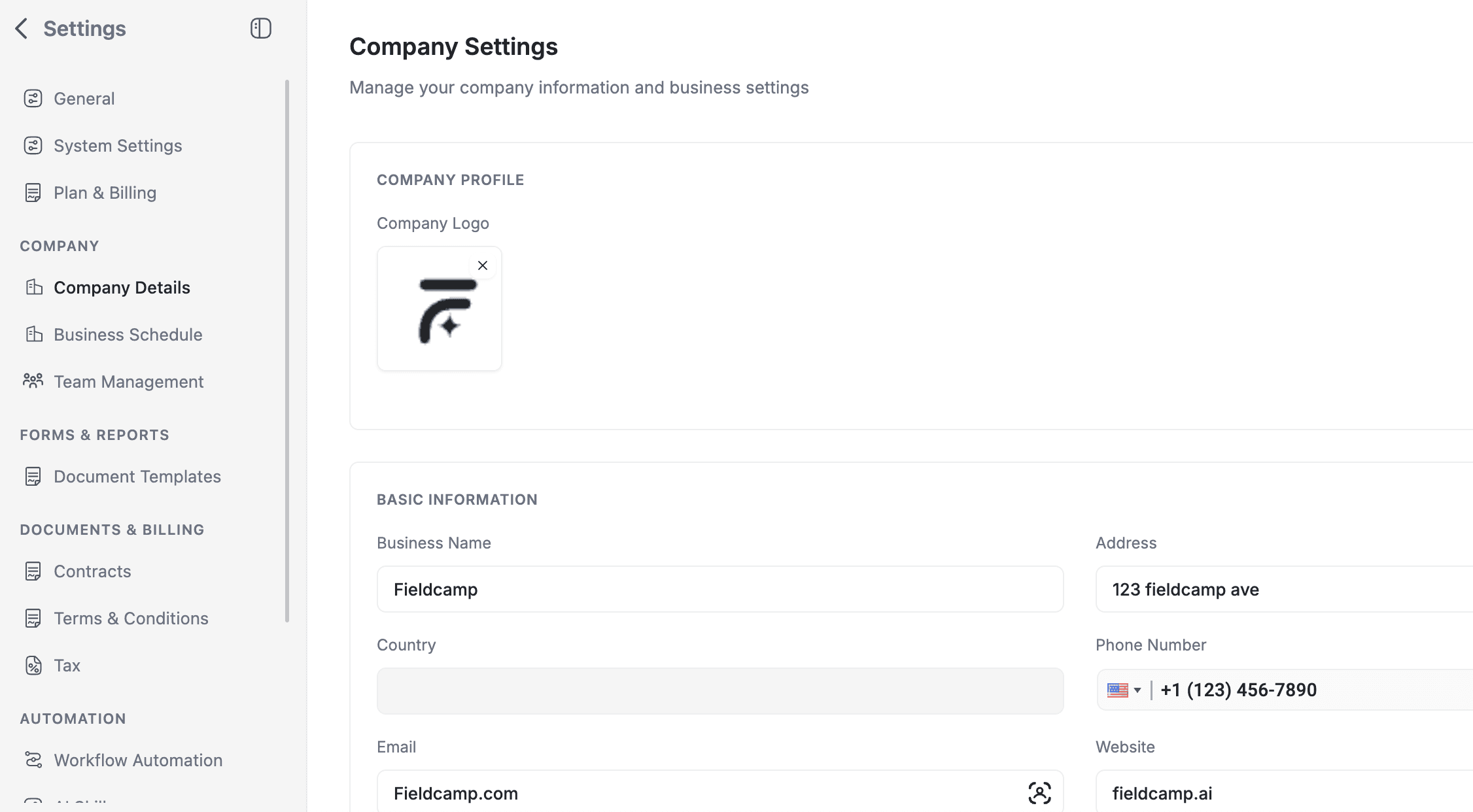The image size is (1473, 812).
Task: Select the Document Templates icon
Action: (33, 476)
